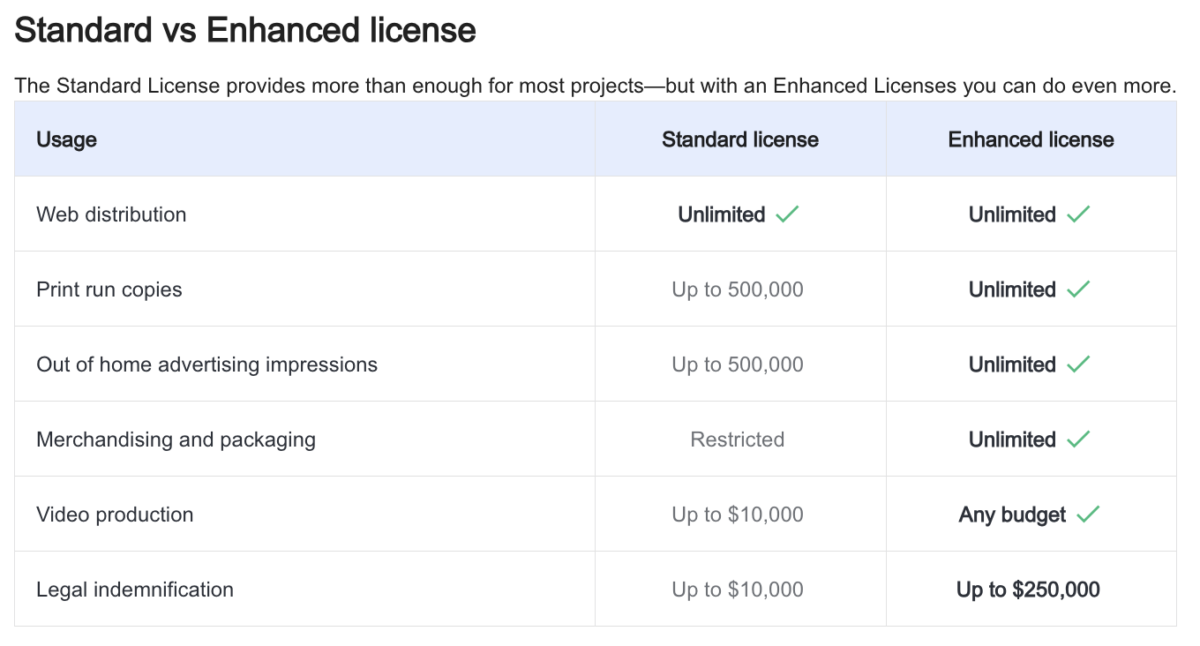Click the Enhanced license column header

(x=1031, y=140)
